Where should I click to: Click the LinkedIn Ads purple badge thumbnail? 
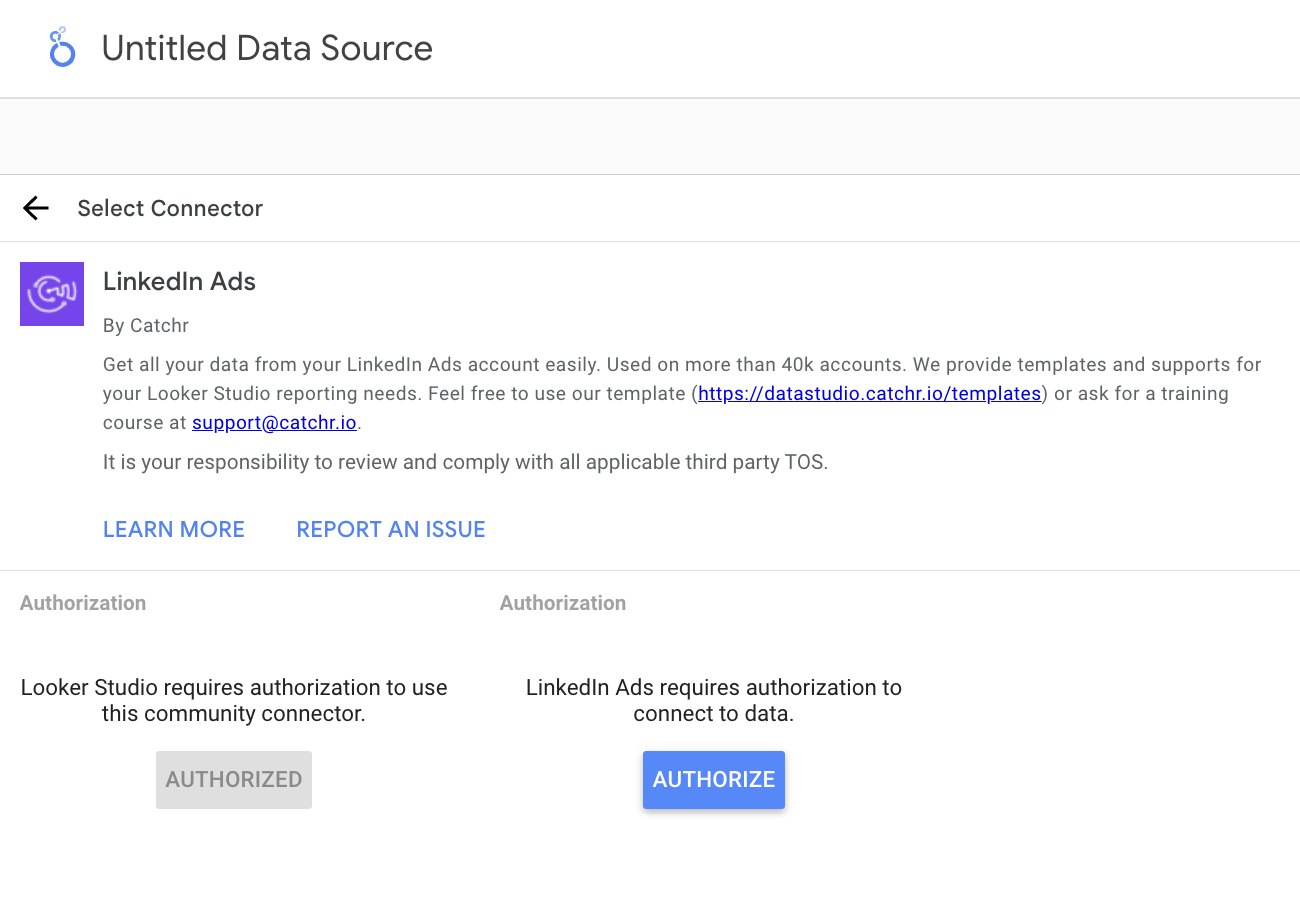pos(52,293)
